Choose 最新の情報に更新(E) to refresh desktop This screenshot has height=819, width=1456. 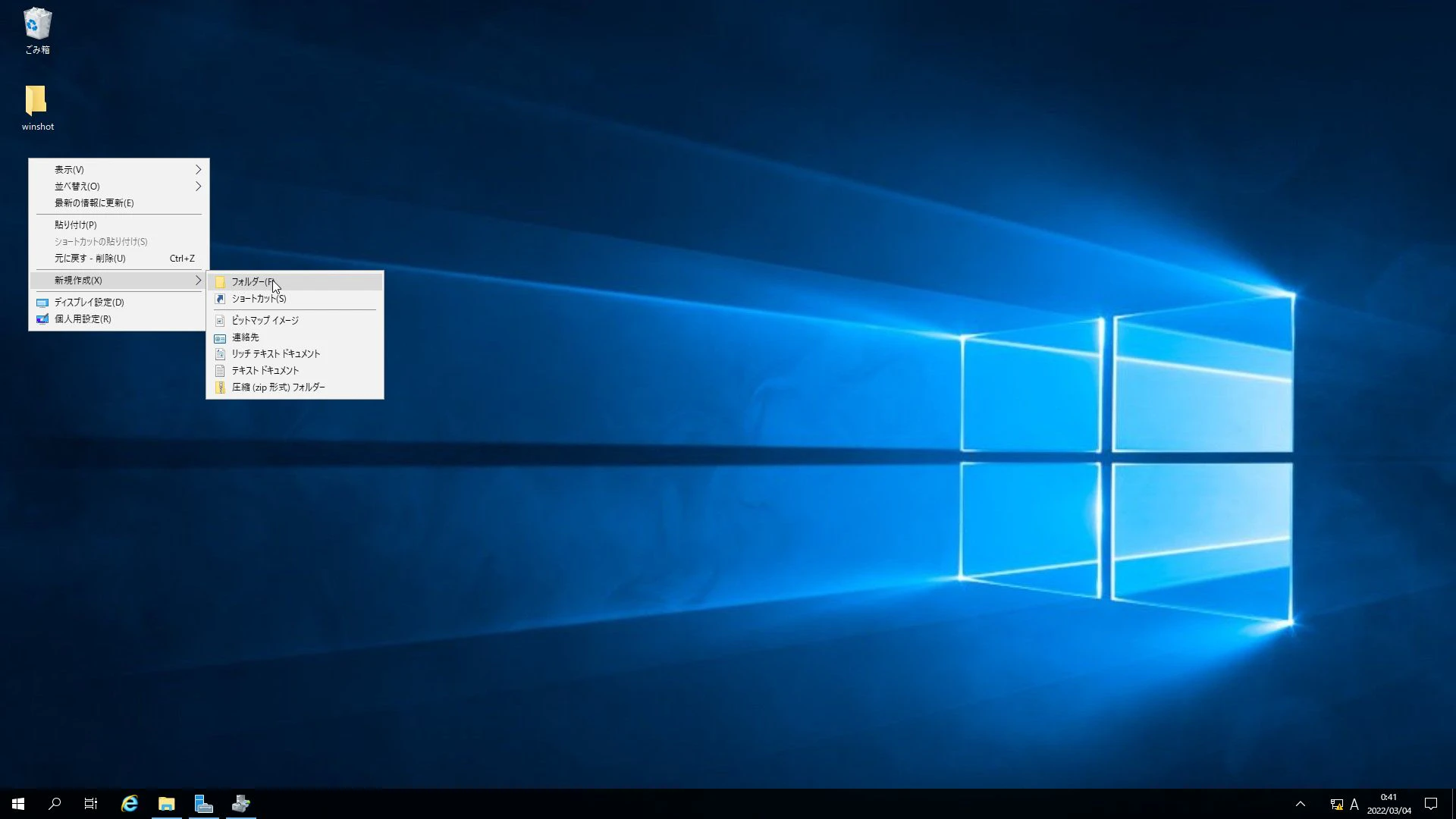pos(119,203)
